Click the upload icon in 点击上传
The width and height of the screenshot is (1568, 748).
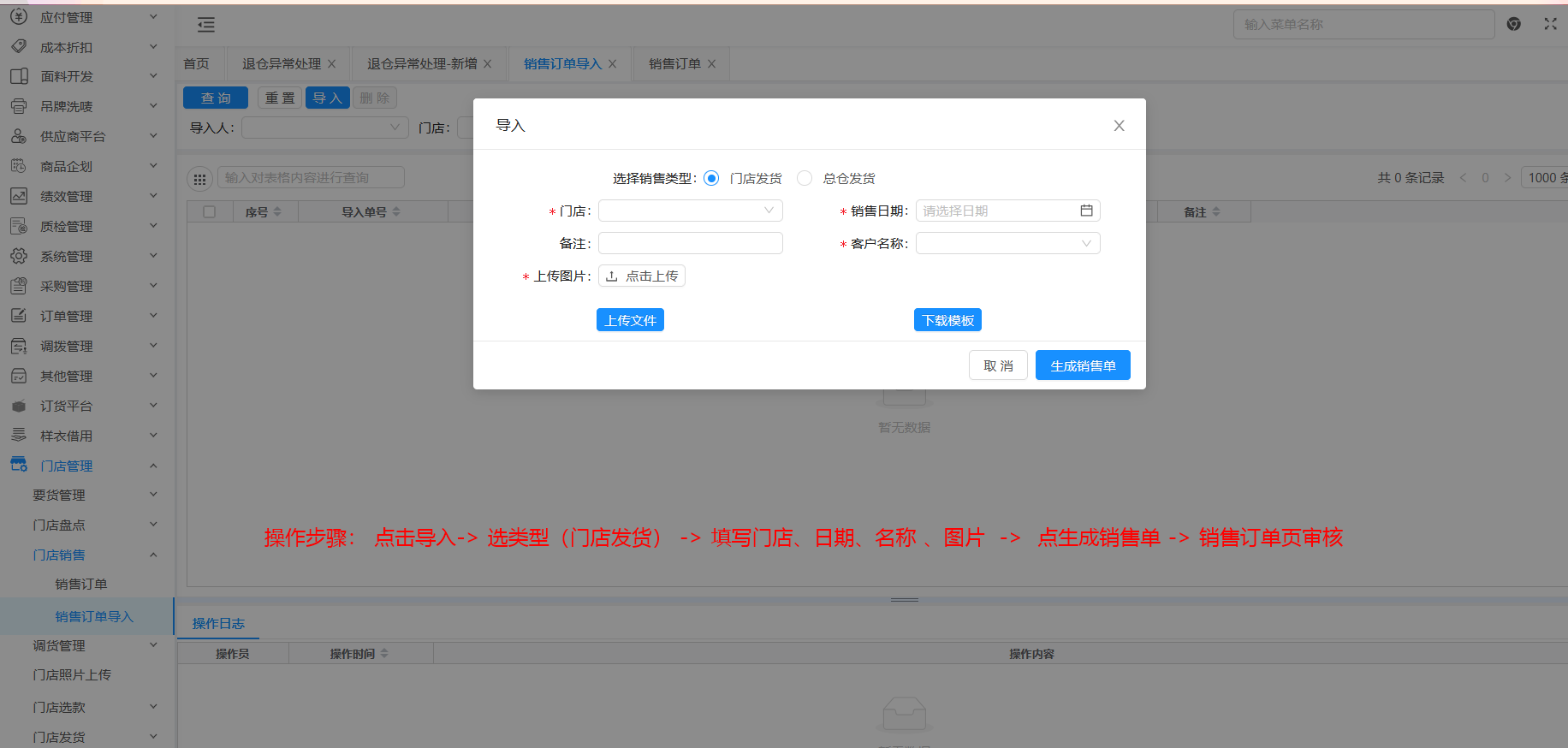pos(612,276)
